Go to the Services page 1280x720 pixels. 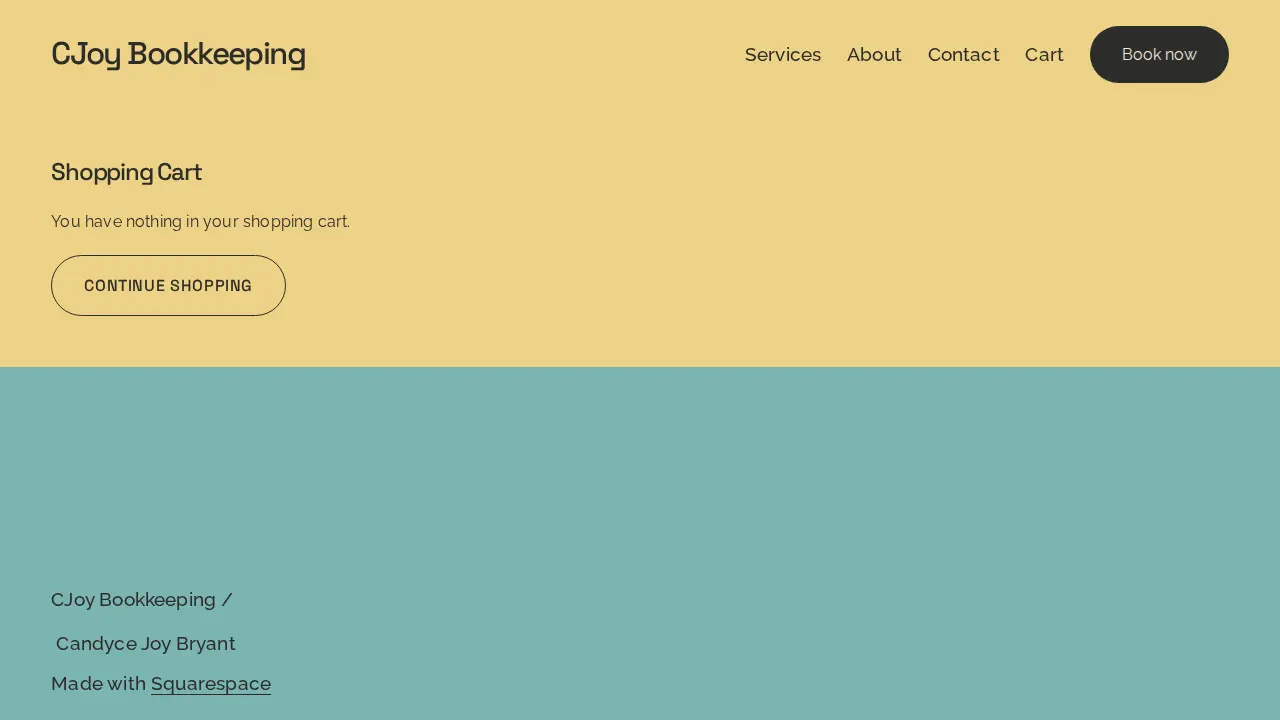pyautogui.click(x=783, y=54)
